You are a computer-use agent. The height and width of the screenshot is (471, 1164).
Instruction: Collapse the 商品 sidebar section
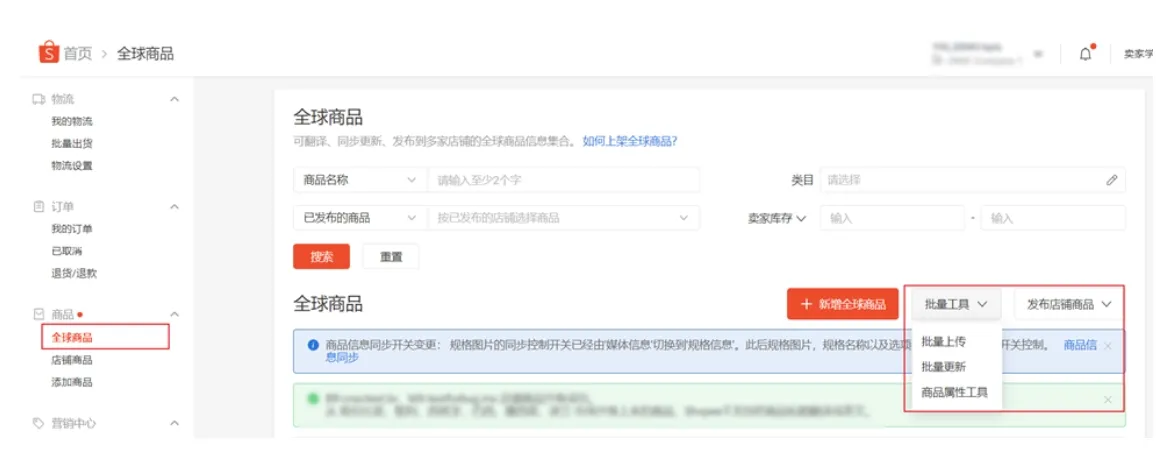(174, 314)
